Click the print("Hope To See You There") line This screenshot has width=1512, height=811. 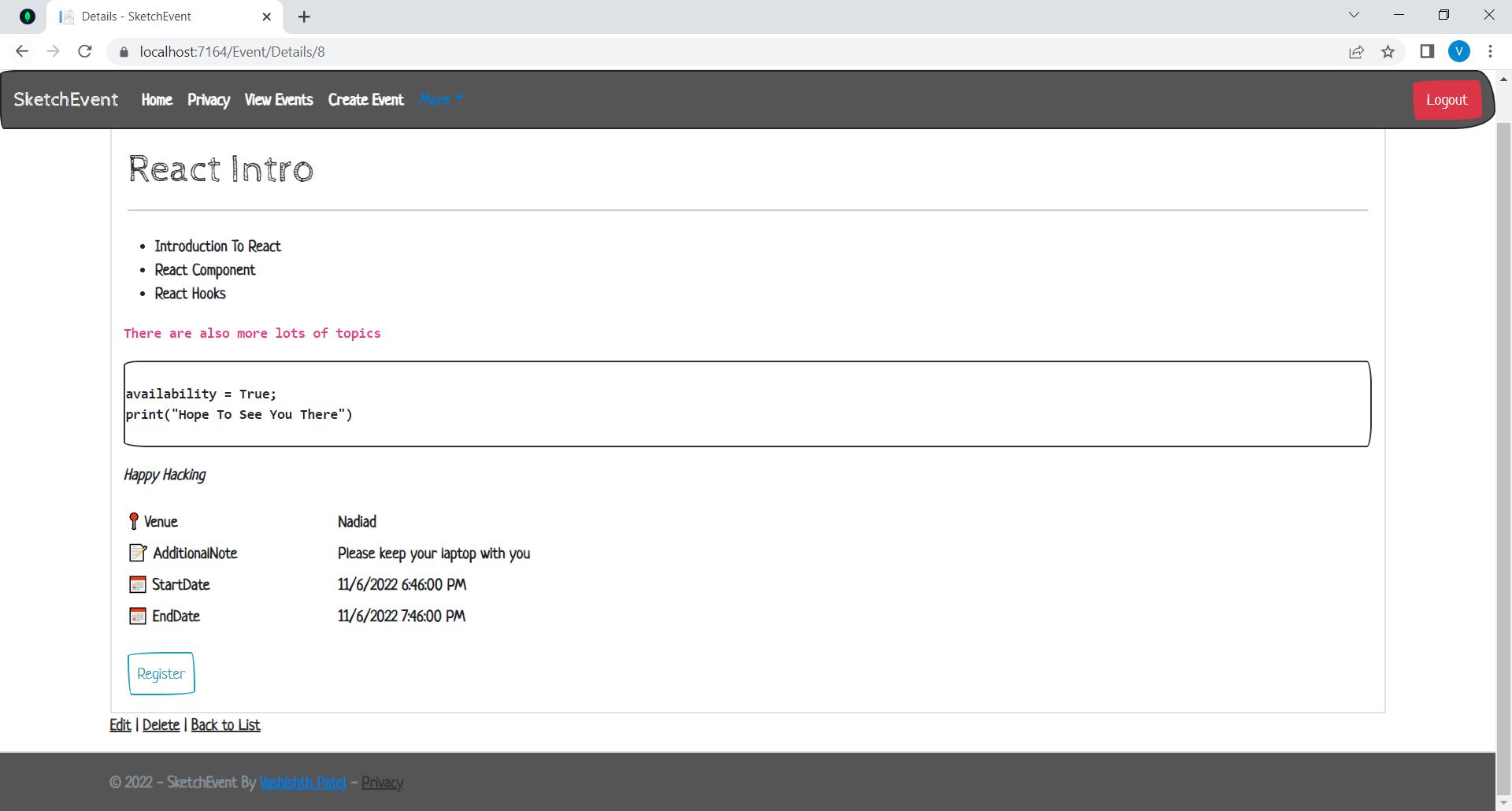point(239,415)
